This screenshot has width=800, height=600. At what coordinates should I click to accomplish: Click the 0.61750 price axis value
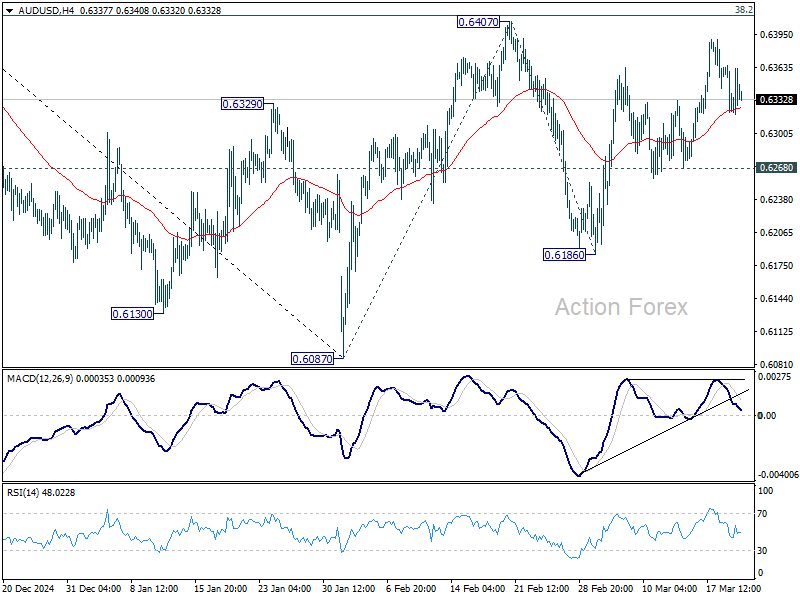click(777, 266)
